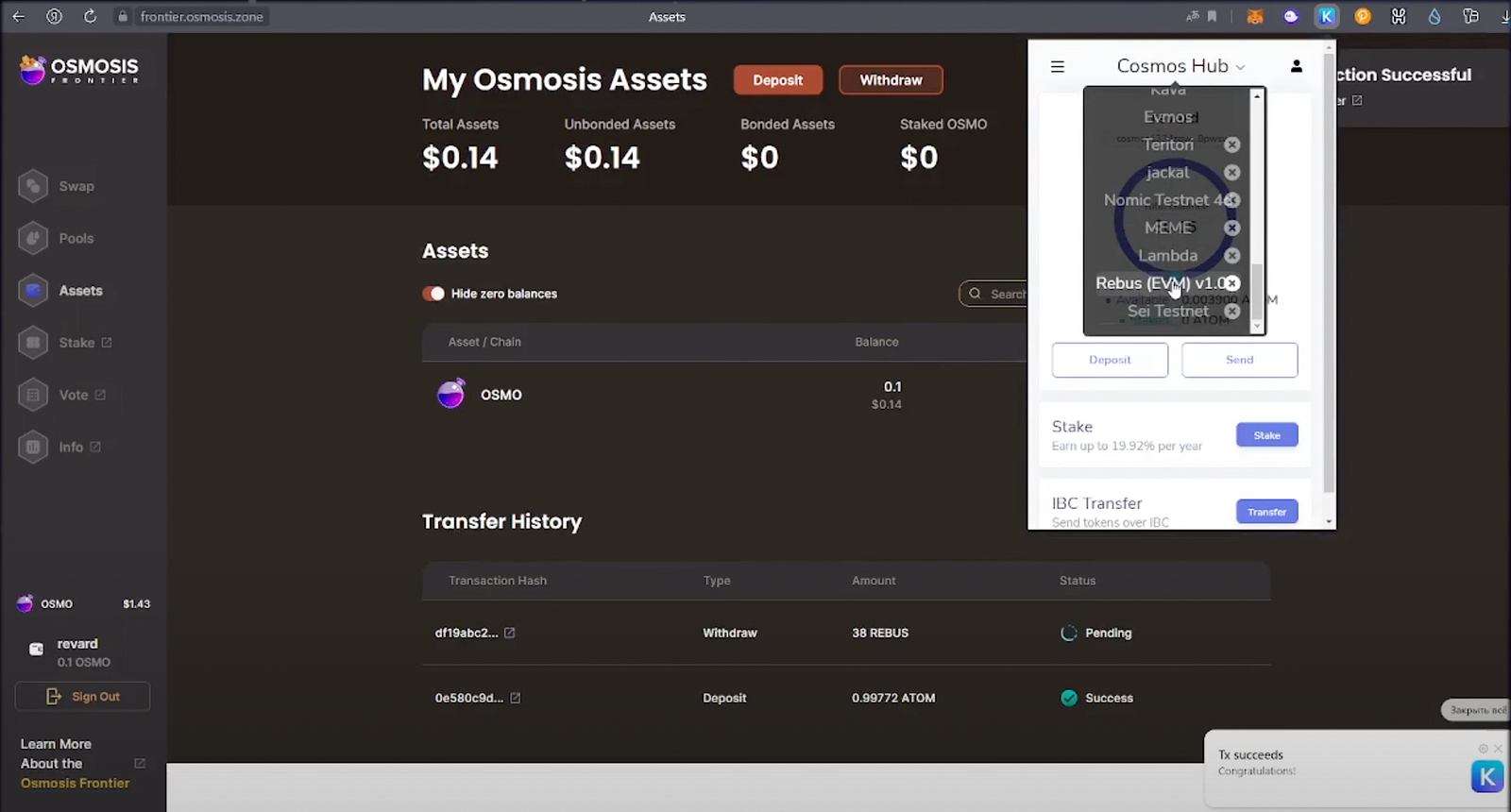1511x812 pixels.
Task: Focus the assets Search field
Action: click(993, 294)
